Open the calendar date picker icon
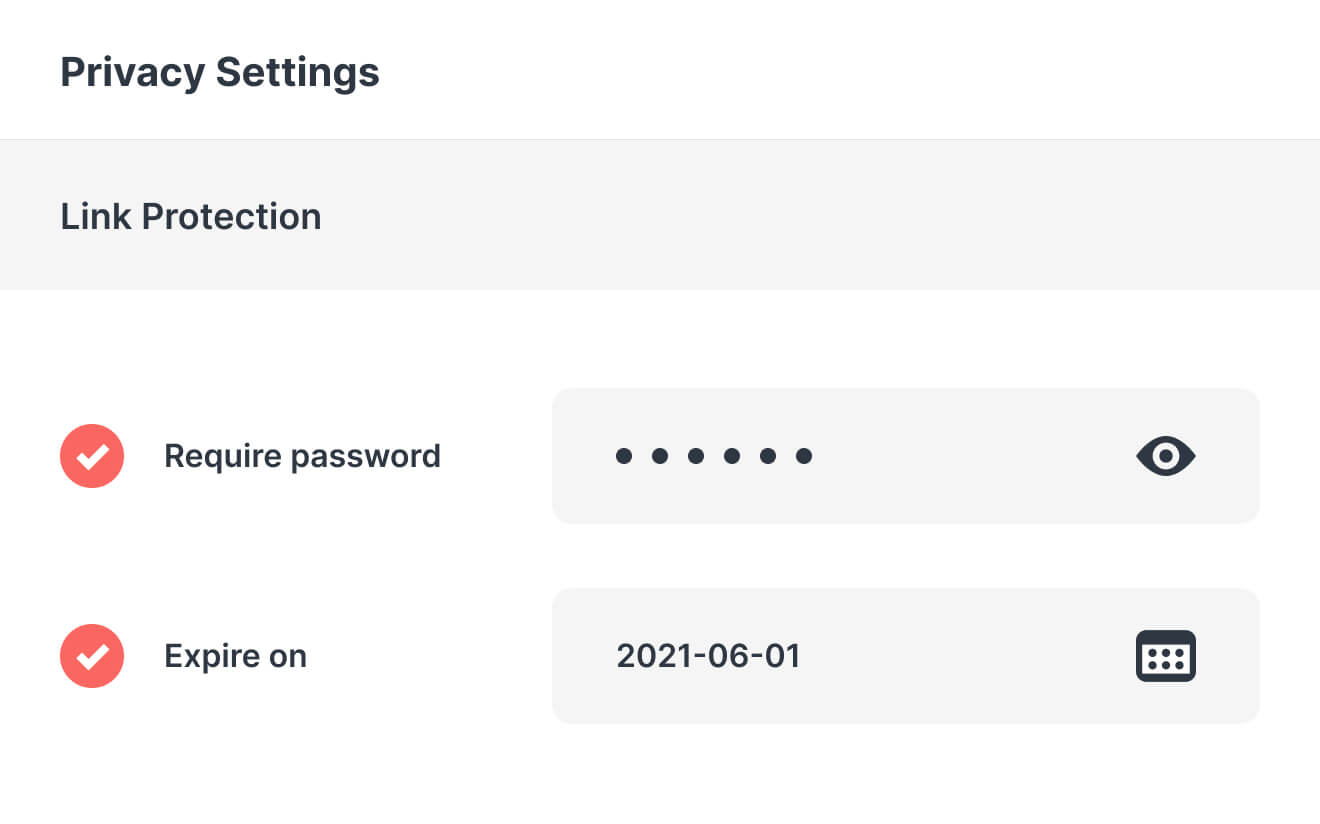The height and width of the screenshot is (824, 1320). [1166, 656]
